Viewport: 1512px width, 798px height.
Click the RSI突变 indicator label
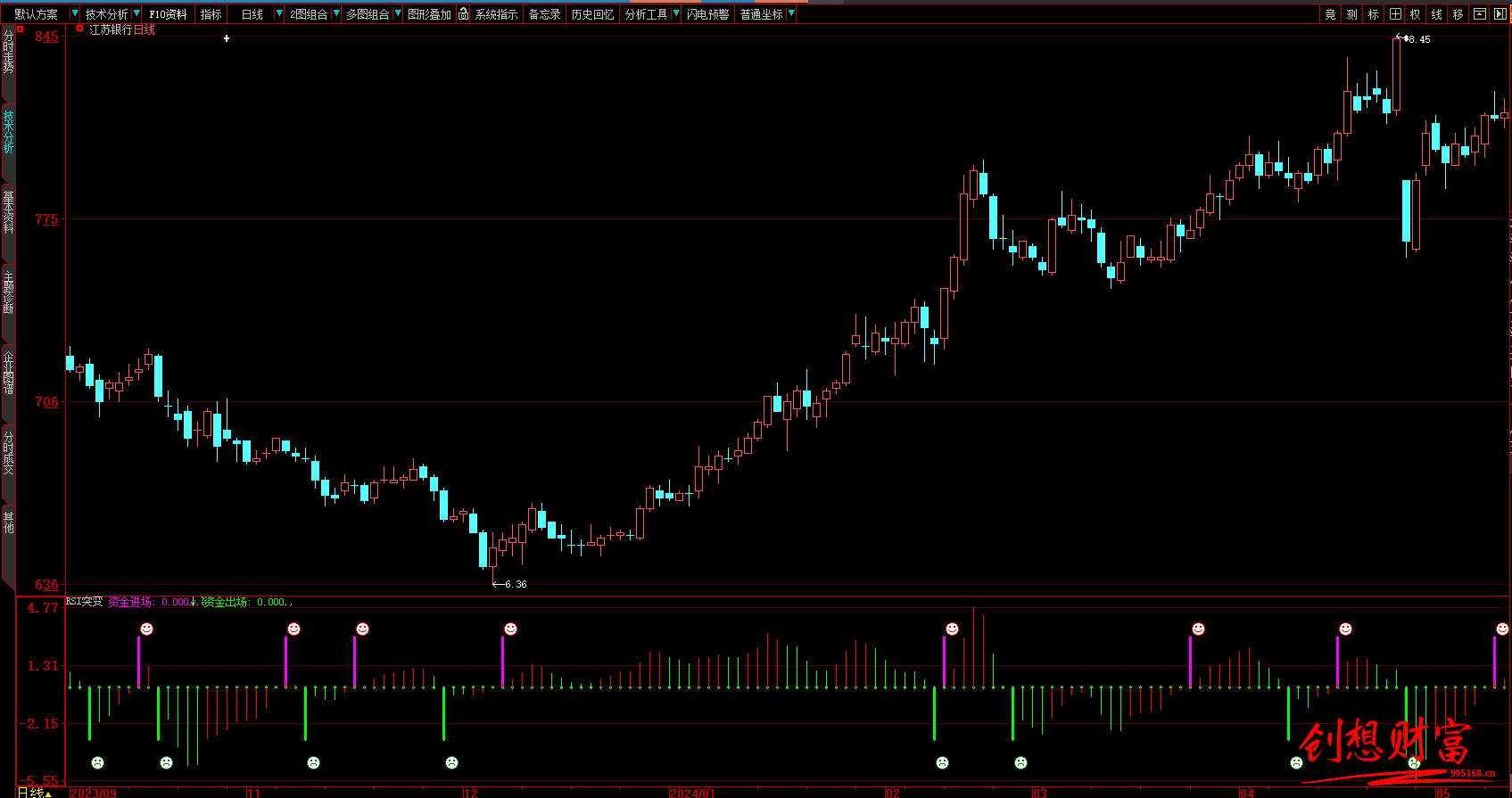(x=84, y=602)
